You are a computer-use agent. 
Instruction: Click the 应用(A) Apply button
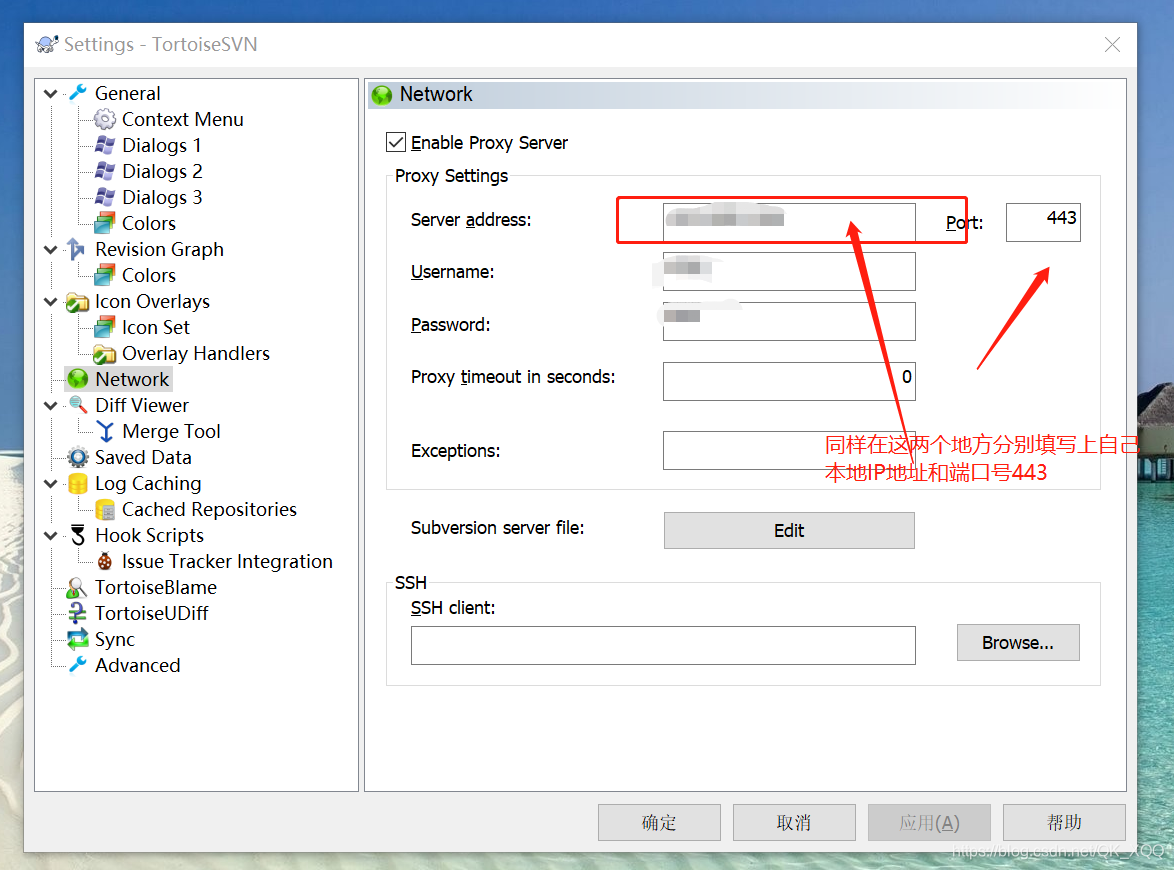[929, 822]
